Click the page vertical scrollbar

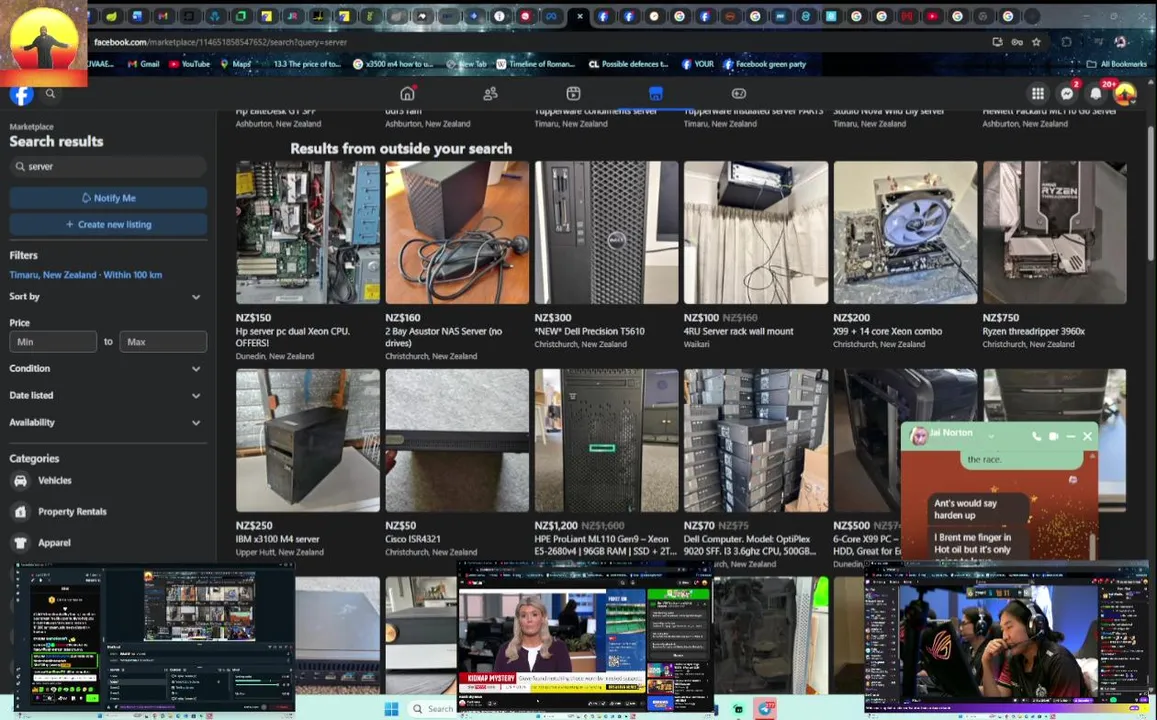(1150, 193)
